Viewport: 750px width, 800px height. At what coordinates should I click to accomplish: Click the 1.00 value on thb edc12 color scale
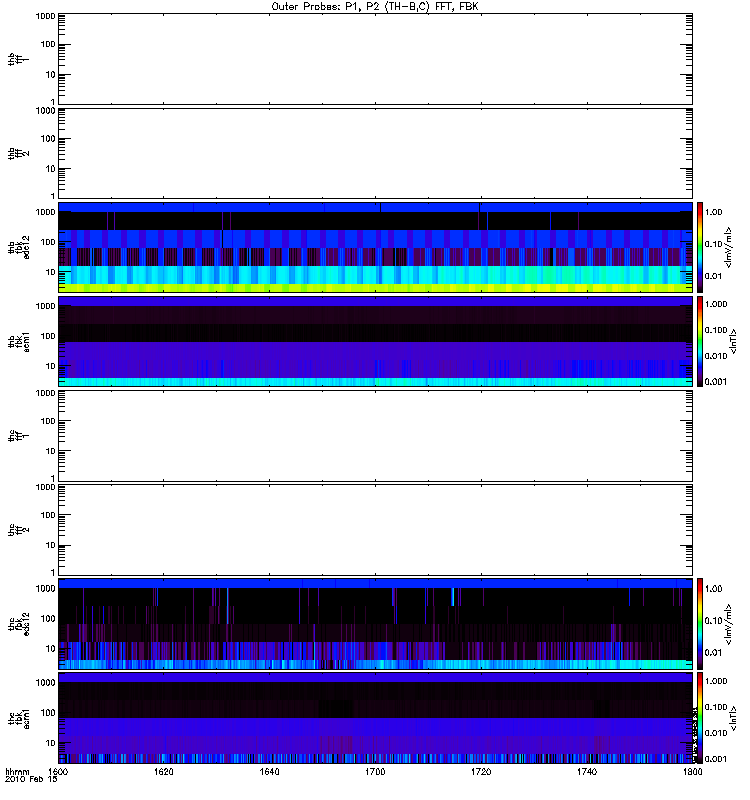[713, 212]
